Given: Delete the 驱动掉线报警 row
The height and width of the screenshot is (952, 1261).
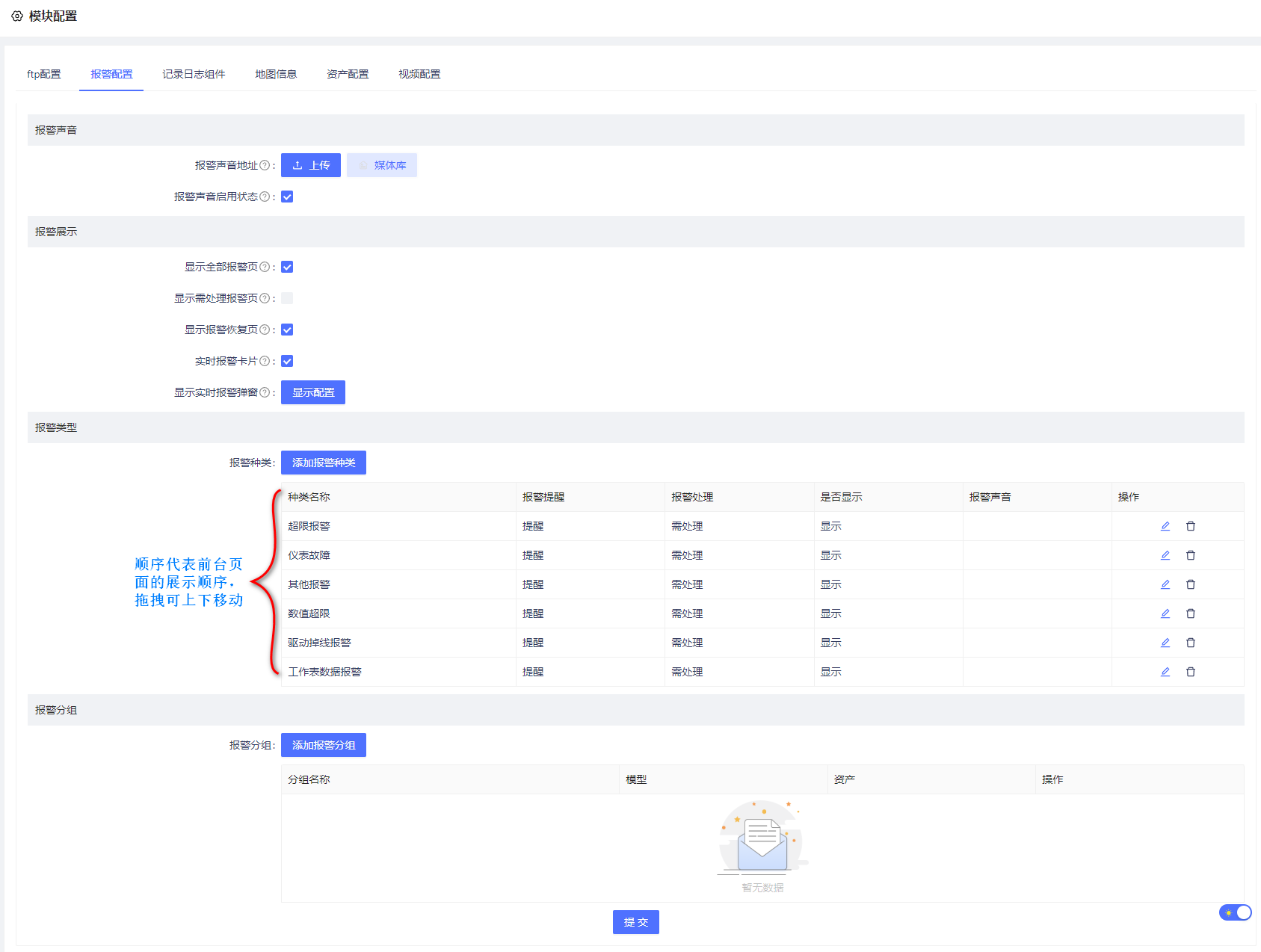Looking at the screenshot, I should (x=1191, y=643).
